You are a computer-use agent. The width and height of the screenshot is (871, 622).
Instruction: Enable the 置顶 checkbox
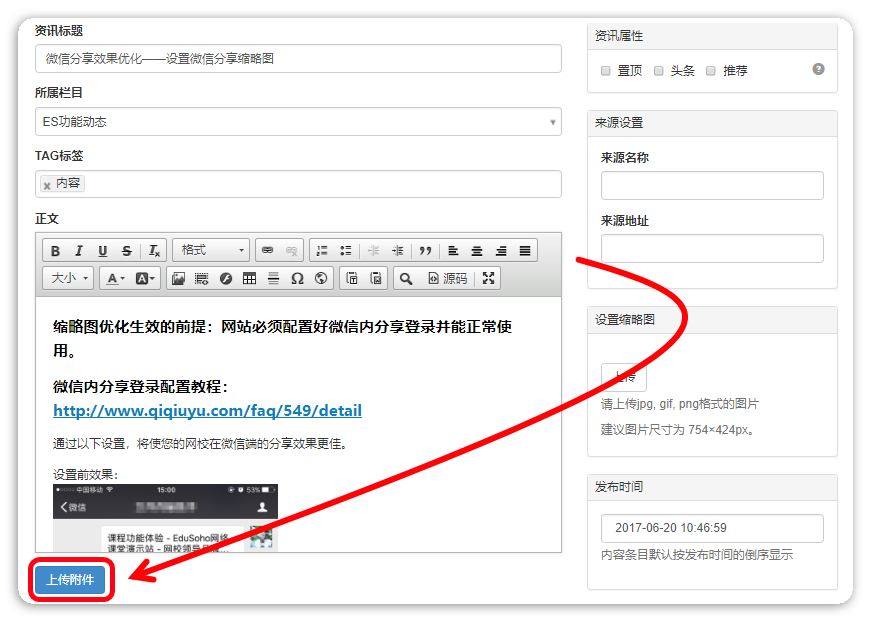(606, 71)
